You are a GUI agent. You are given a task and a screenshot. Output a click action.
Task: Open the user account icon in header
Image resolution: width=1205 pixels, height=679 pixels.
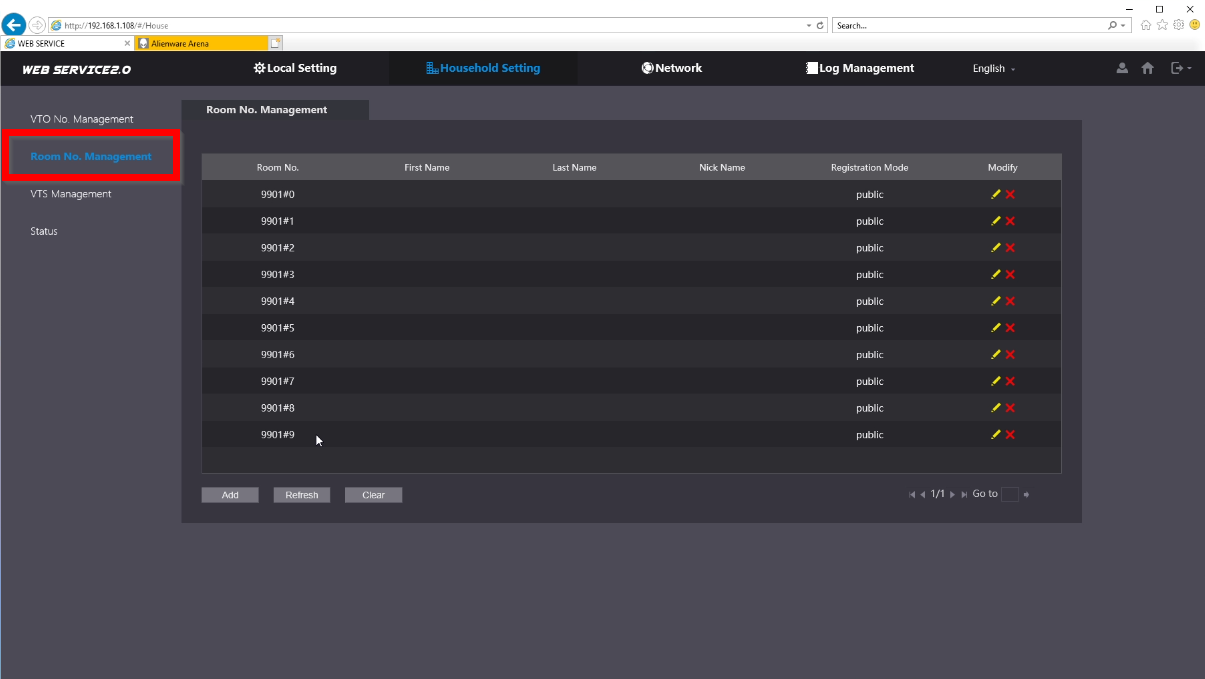[x=1122, y=68]
